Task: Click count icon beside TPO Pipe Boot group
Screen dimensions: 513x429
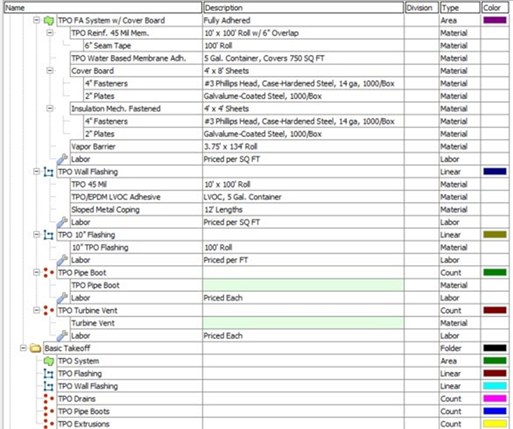Action: (49, 273)
